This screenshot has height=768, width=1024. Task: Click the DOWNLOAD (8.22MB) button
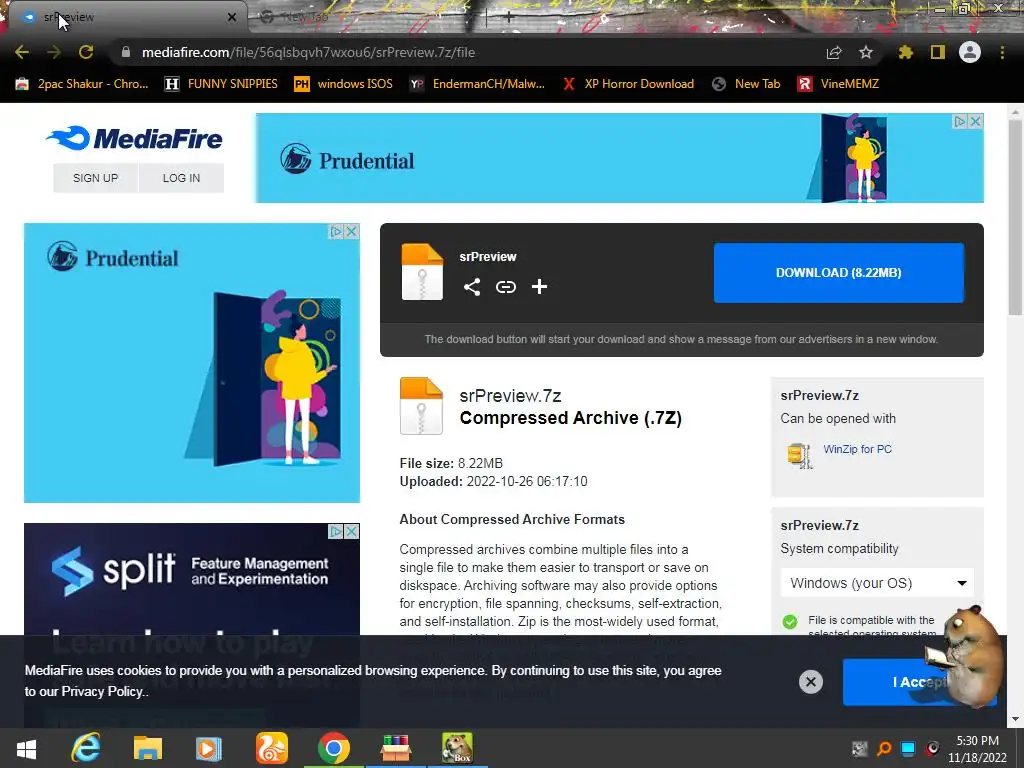click(x=839, y=273)
